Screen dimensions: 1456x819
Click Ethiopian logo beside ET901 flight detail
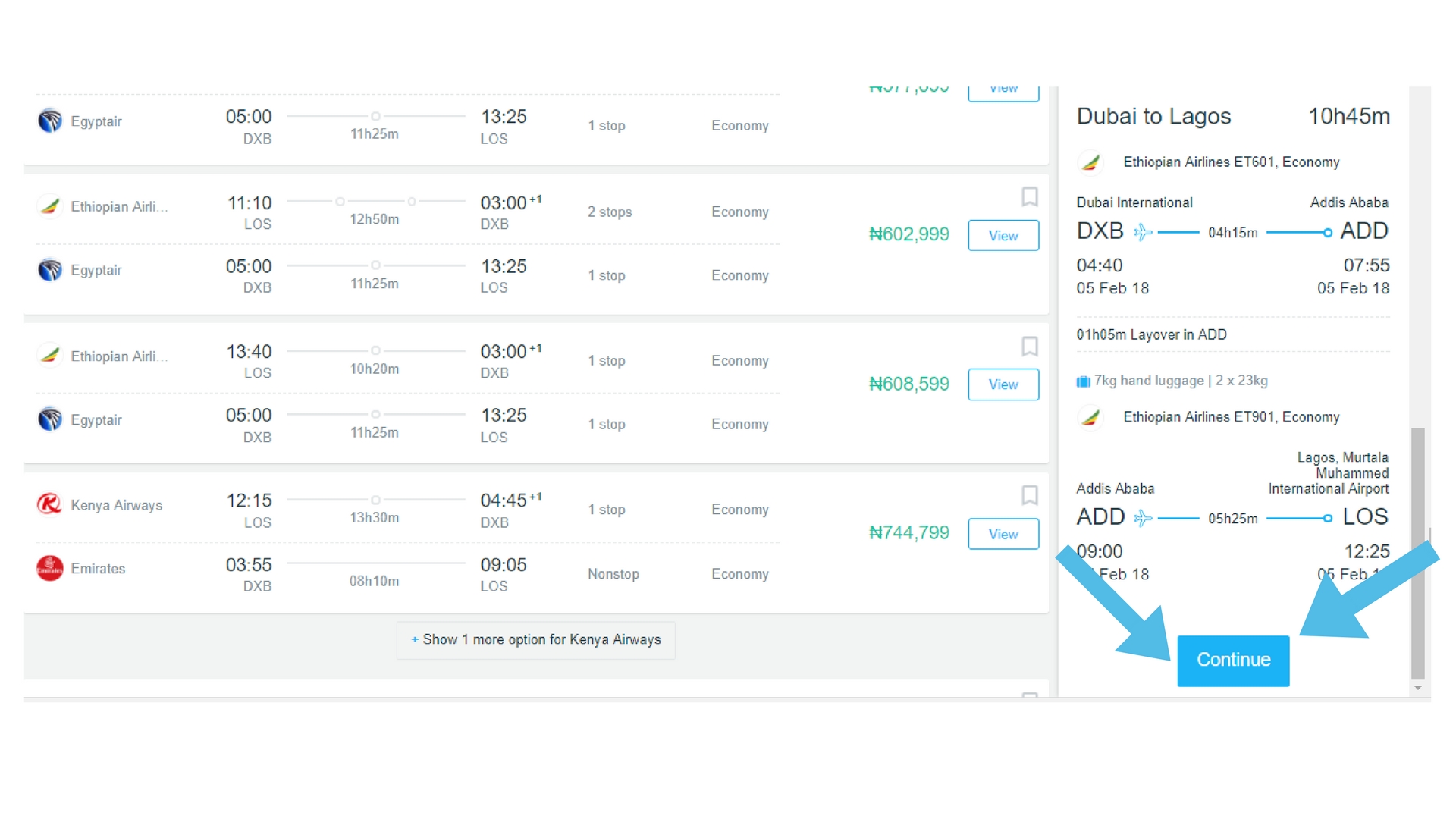pyautogui.click(x=1090, y=416)
